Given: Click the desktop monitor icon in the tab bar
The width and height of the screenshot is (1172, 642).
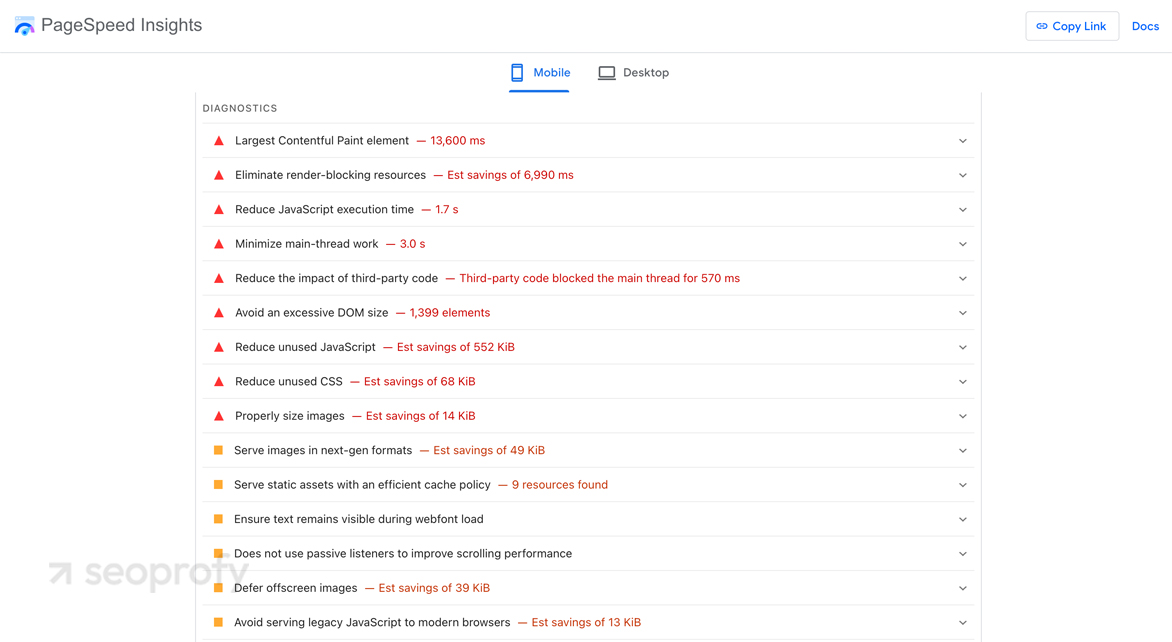Looking at the screenshot, I should (606, 72).
